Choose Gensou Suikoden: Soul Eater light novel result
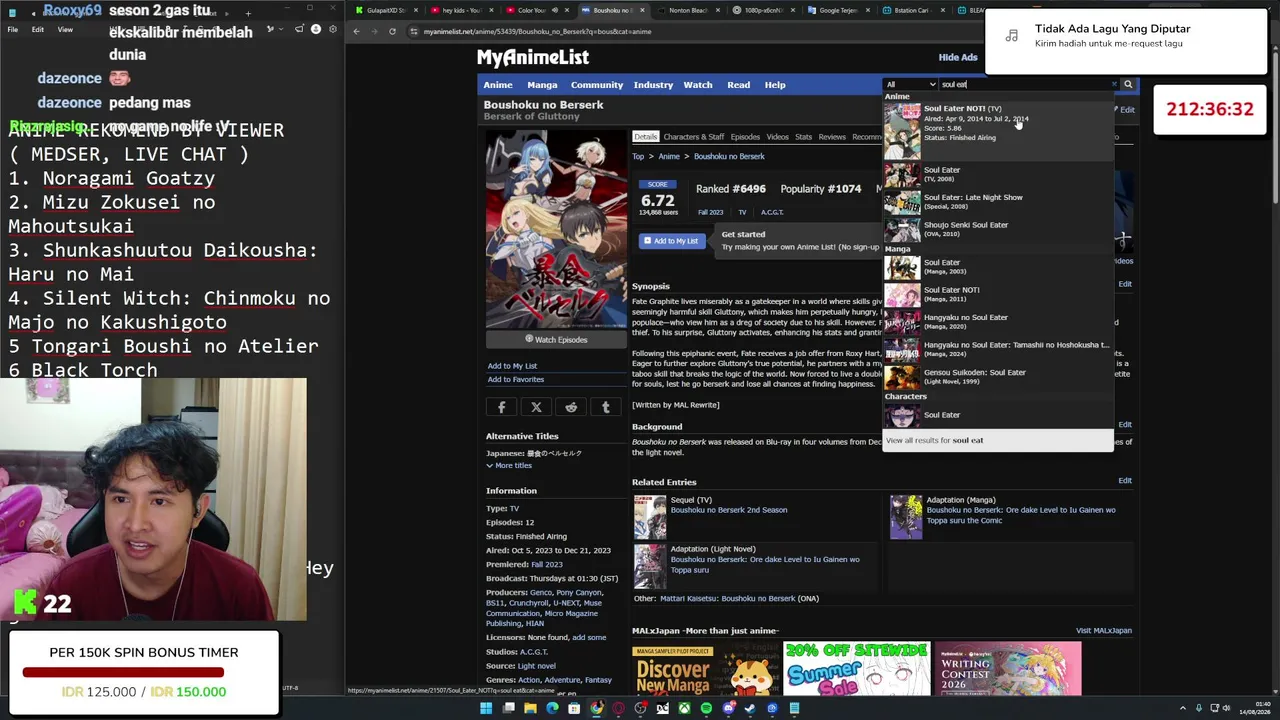The image size is (1280, 720). (998, 376)
